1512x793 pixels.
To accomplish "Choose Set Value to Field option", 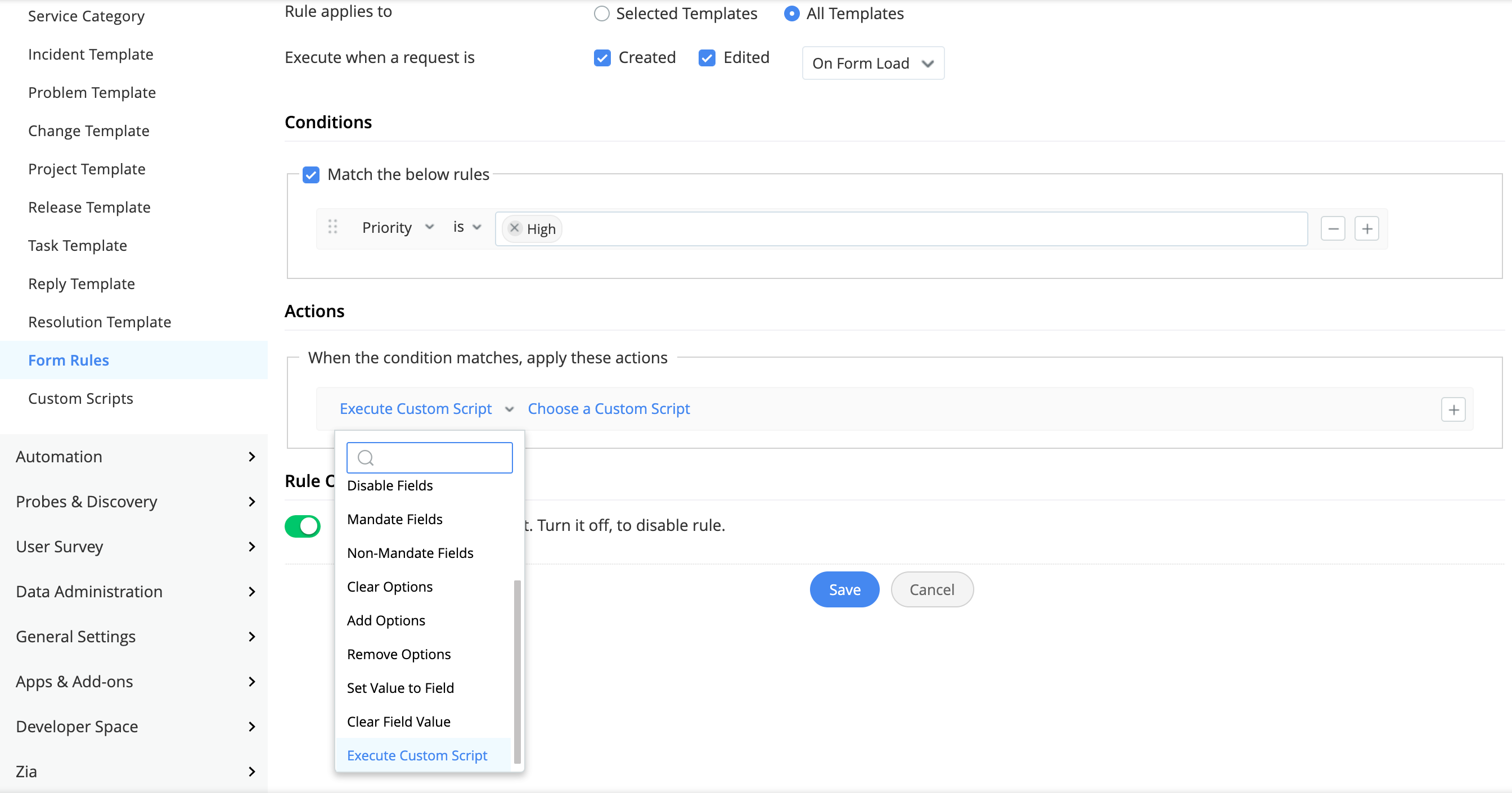I will pyautogui.click(x=400, y=688).
